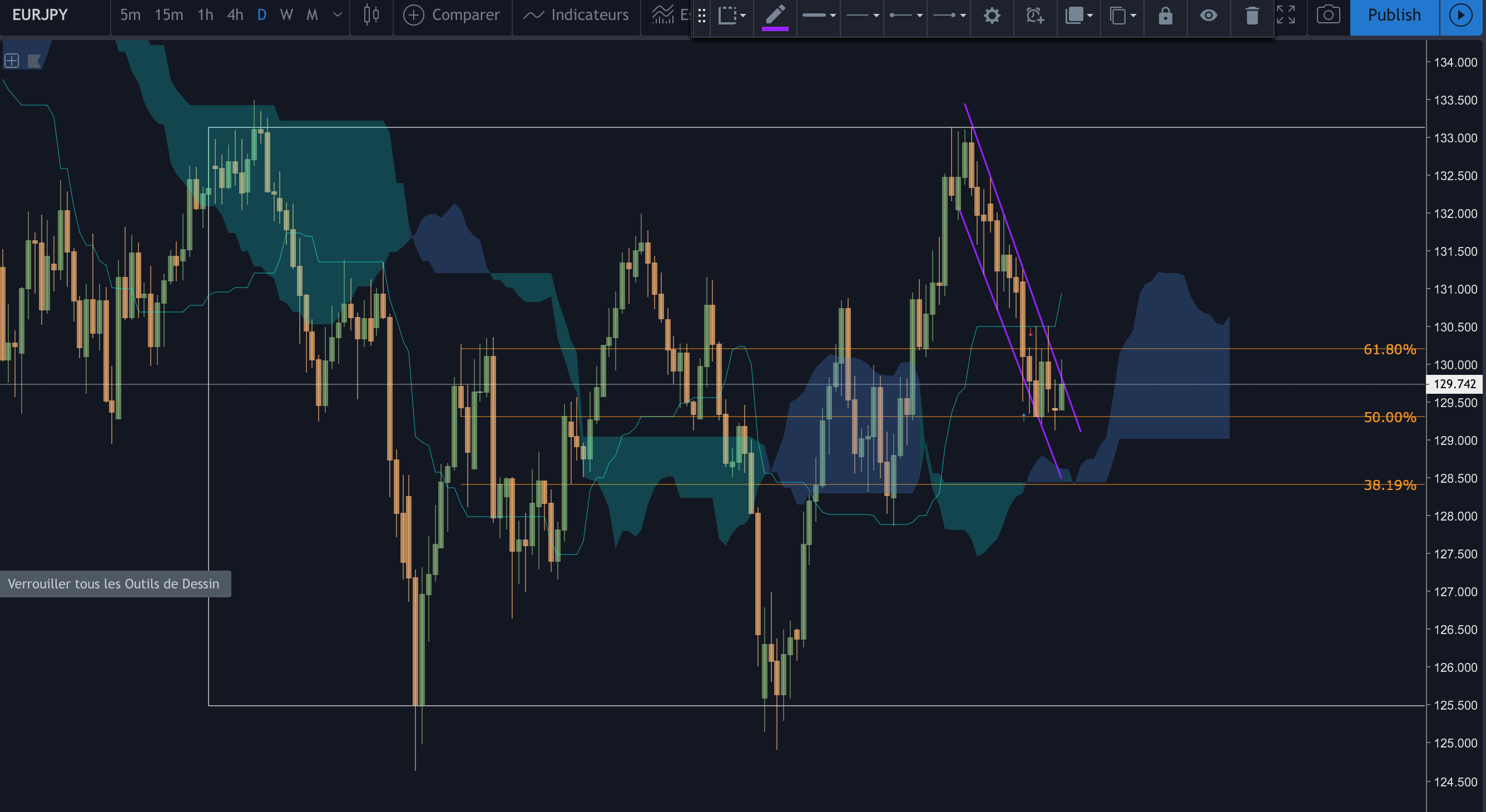Expand the more timeframes chevron
The width and height of the screenshot is (1486, 812).
click(338, 15)
